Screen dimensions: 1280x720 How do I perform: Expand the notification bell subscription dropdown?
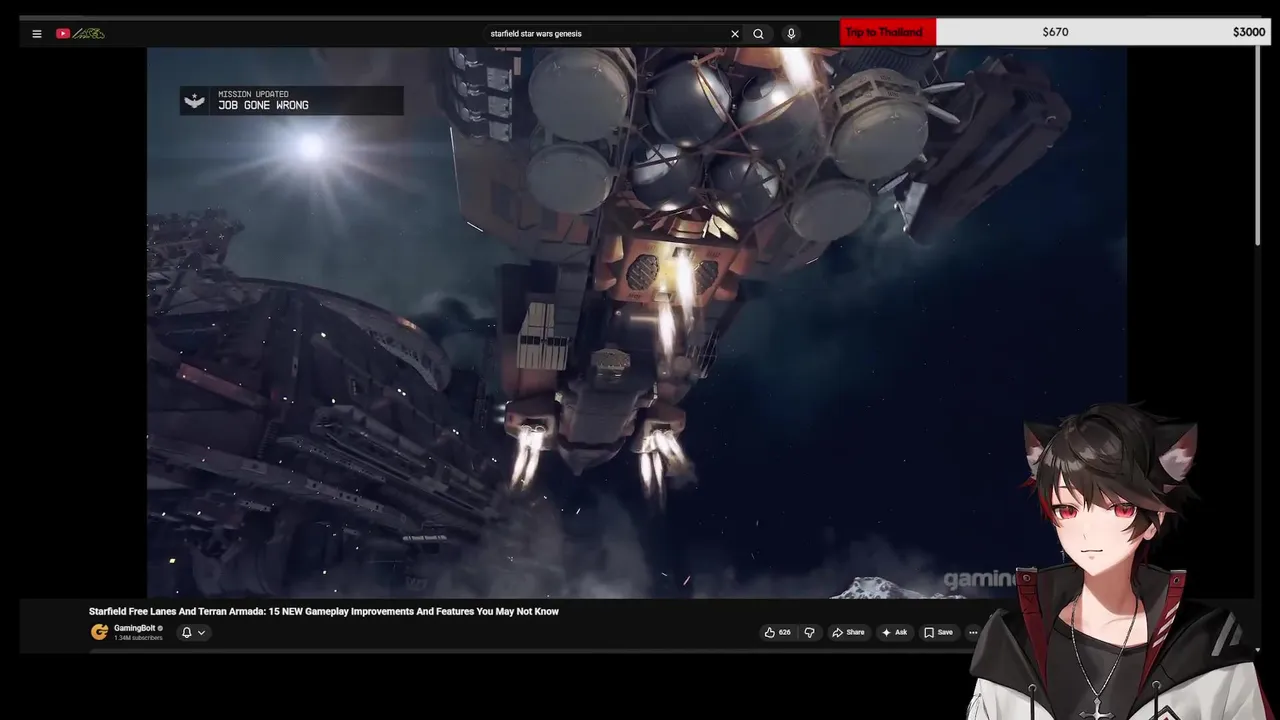(193, 632)
